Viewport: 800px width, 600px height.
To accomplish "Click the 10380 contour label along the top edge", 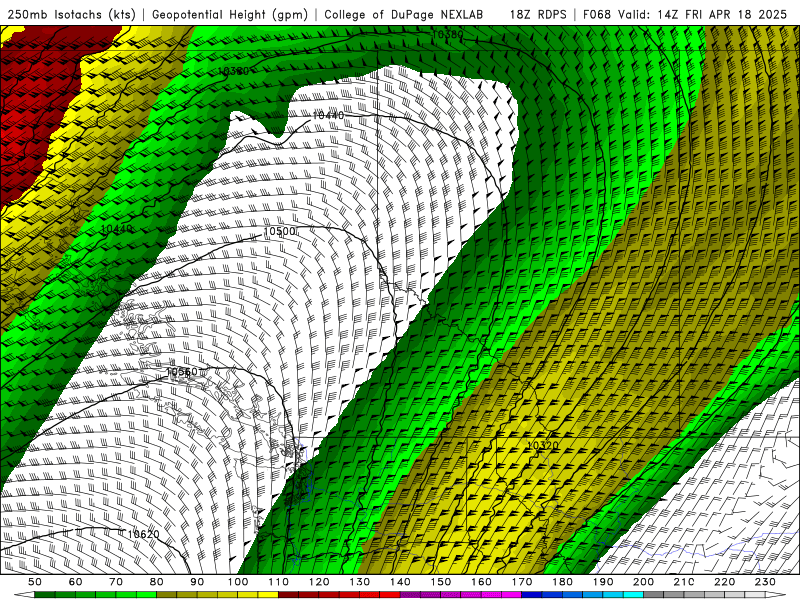I will 448,35.
